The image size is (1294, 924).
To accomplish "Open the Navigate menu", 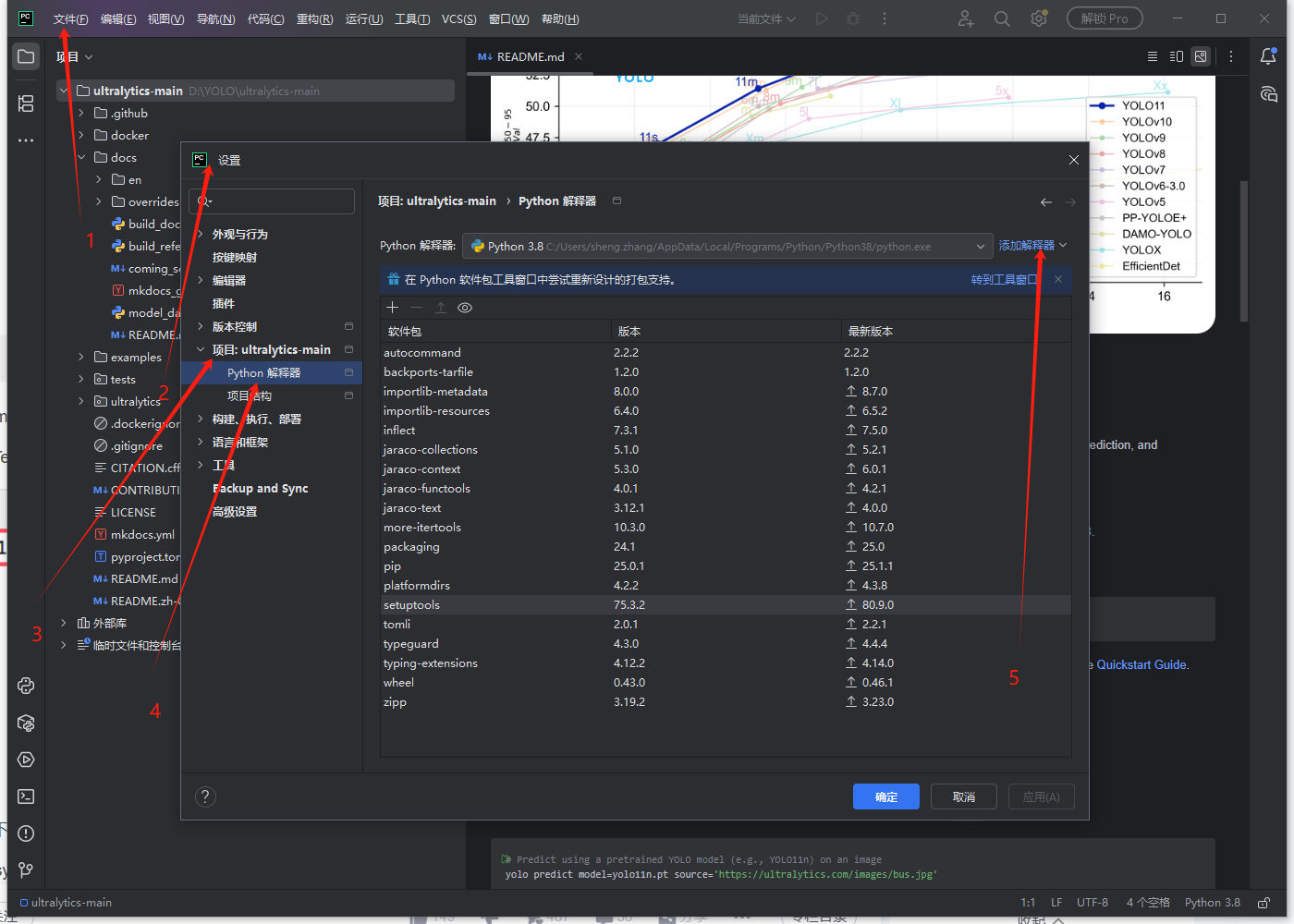I will [215, 19].
